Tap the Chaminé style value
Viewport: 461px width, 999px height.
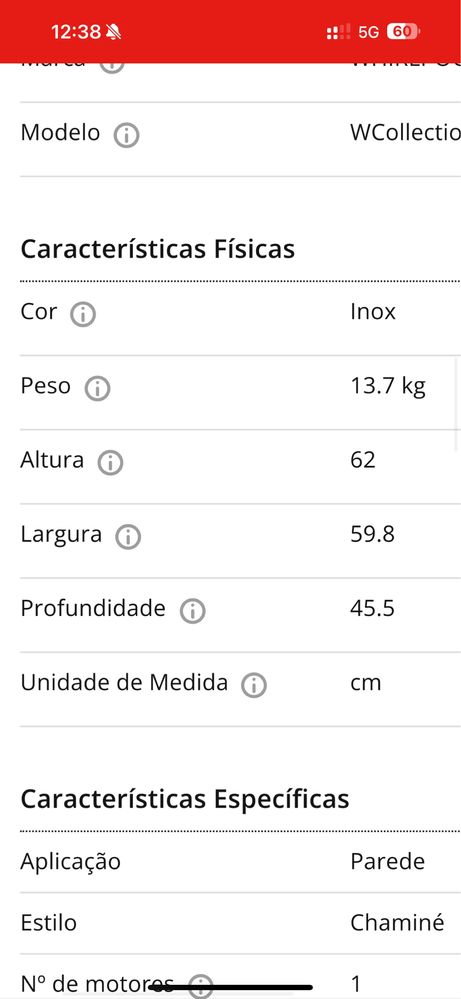[x=397, y=923]
